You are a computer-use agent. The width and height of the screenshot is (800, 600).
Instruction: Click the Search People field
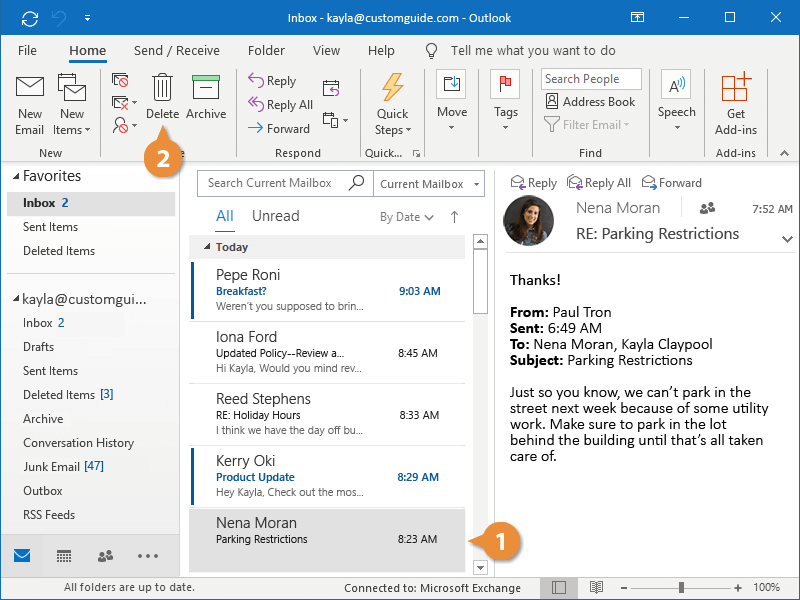tap(591, 79)
